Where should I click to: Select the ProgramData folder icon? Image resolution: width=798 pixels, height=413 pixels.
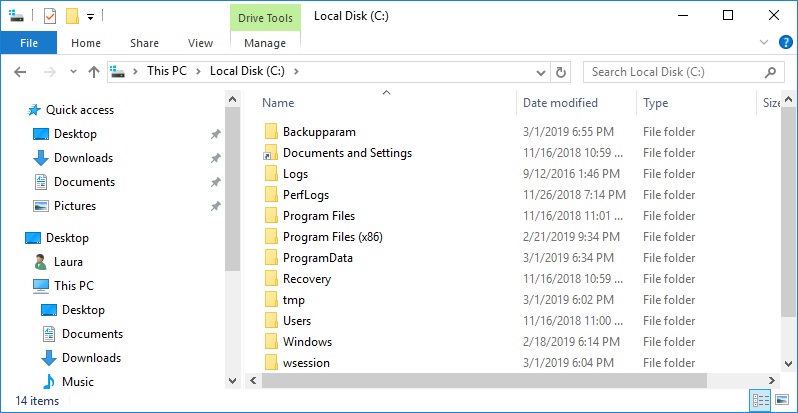pyautogui.click(x=271, y=258)
